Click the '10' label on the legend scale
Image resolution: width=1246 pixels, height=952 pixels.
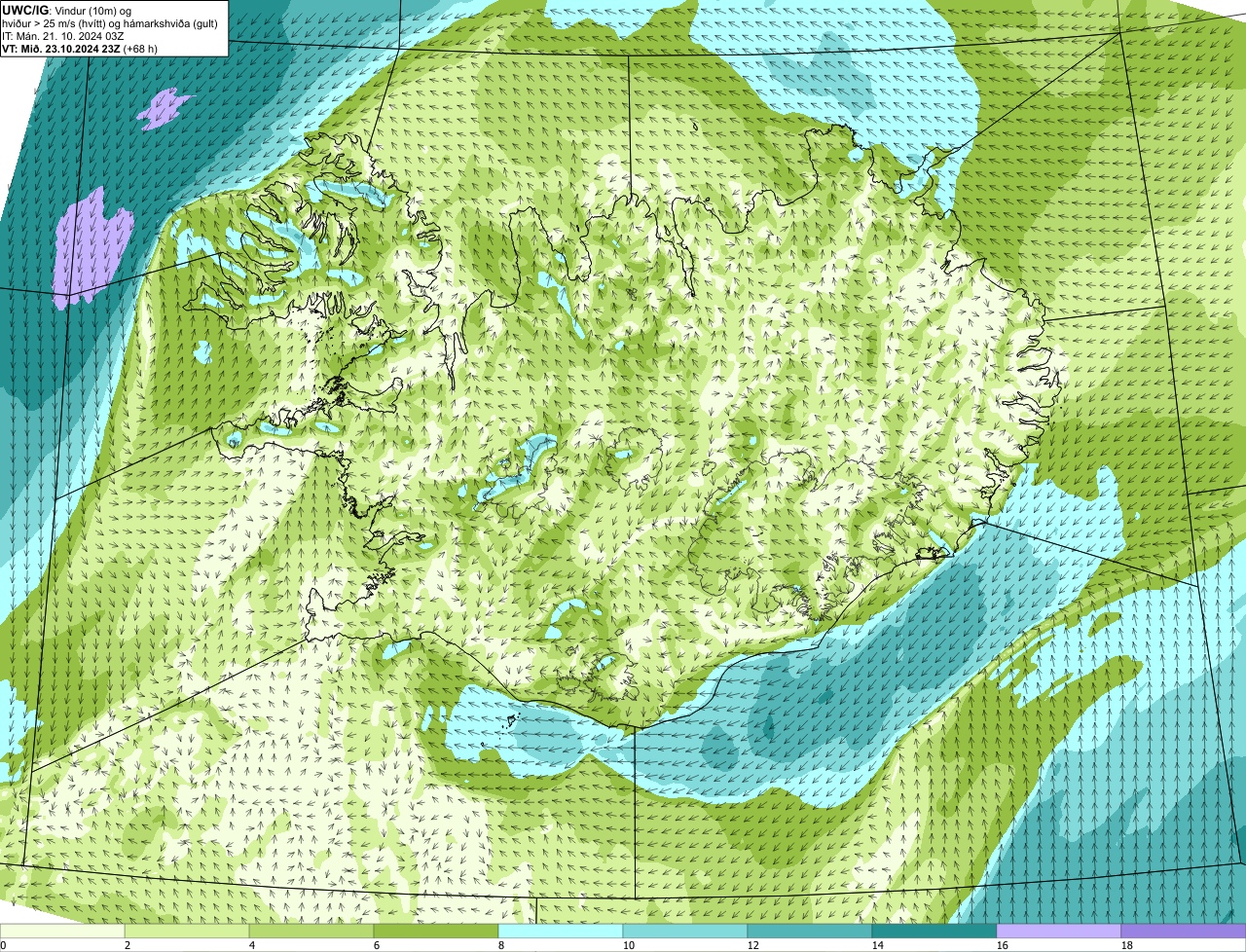(x=629, y=945)
